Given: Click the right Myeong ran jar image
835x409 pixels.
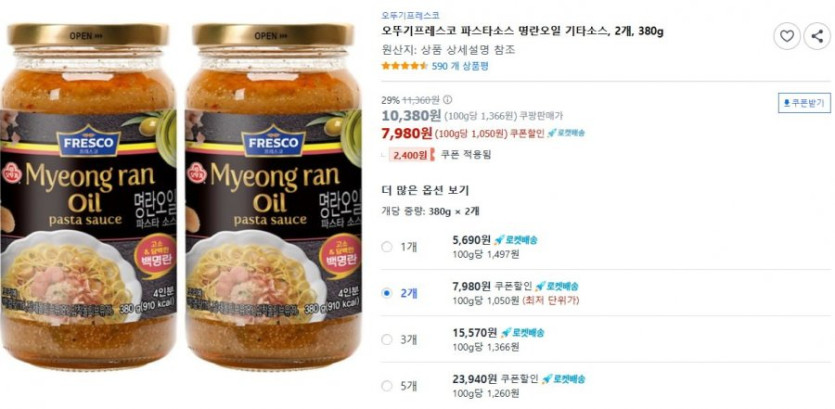Looking at the screenshot, I should tap(273, 196).
